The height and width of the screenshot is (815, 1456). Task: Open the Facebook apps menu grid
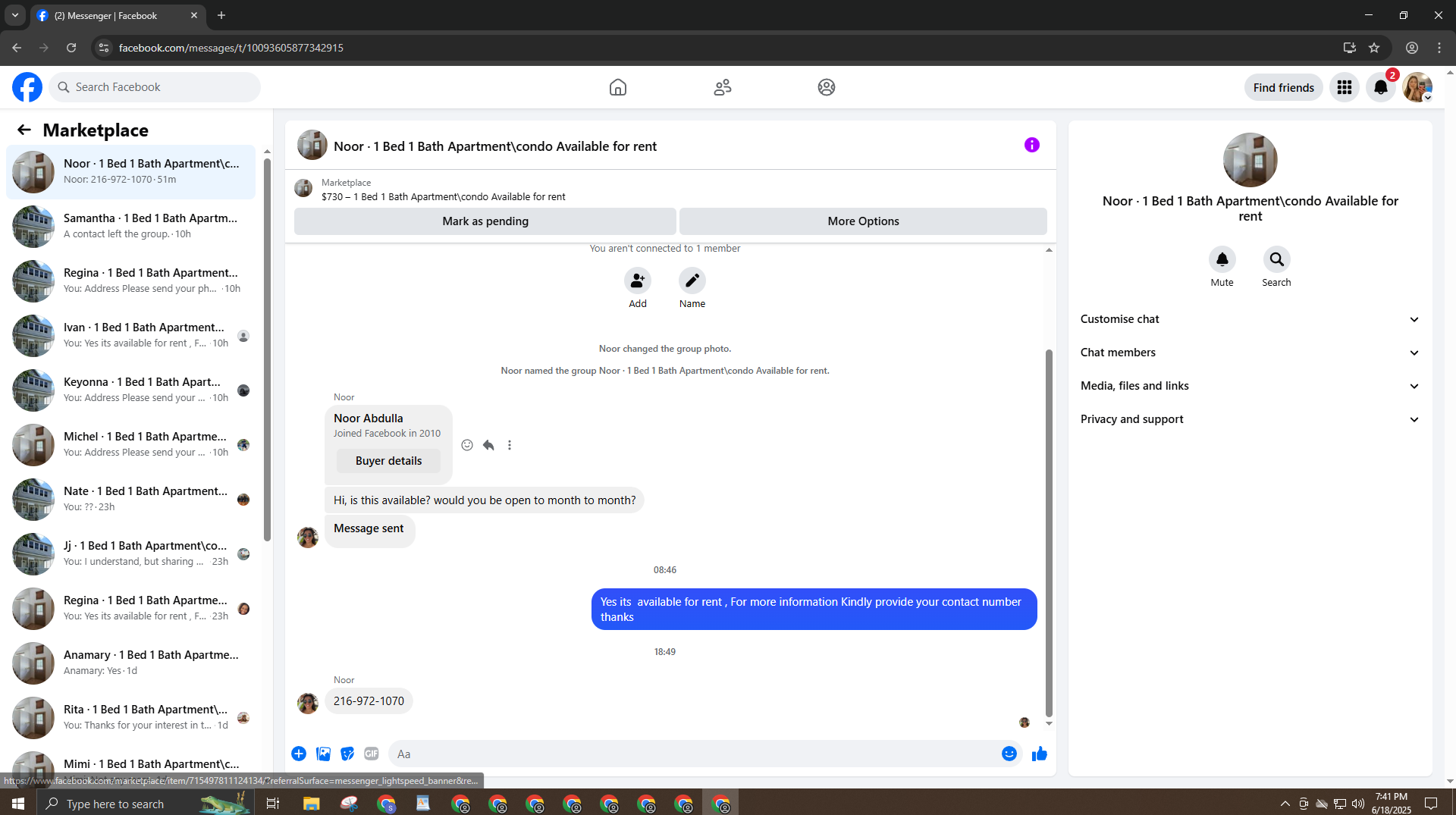(x=1345, y=87)
